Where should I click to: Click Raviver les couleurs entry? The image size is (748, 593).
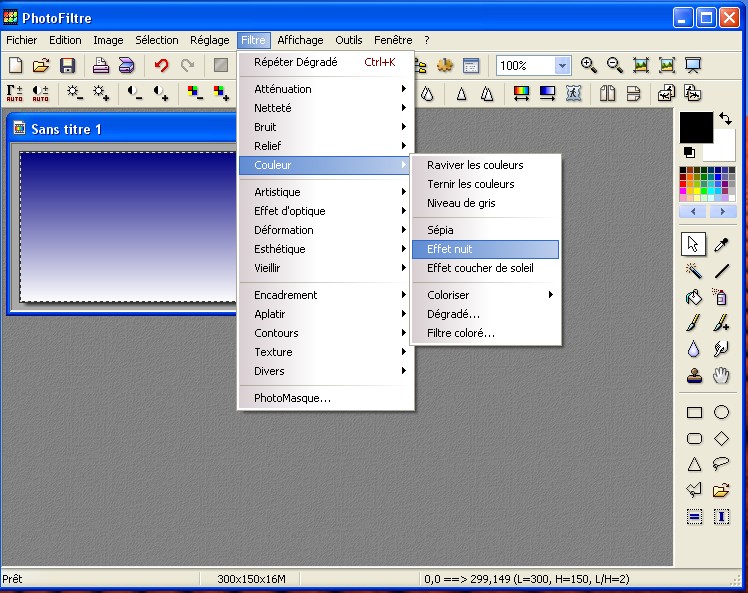click(486, 165)
